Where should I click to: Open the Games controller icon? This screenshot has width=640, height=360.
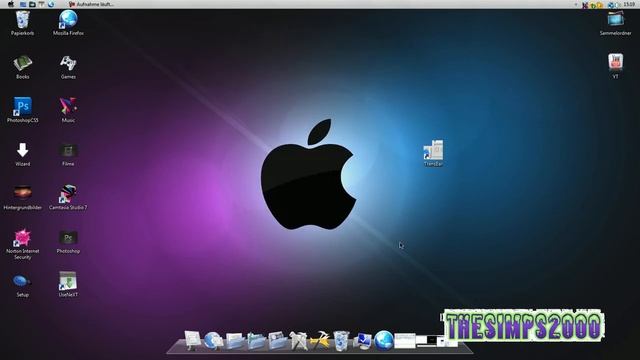(x=68, y=63)
